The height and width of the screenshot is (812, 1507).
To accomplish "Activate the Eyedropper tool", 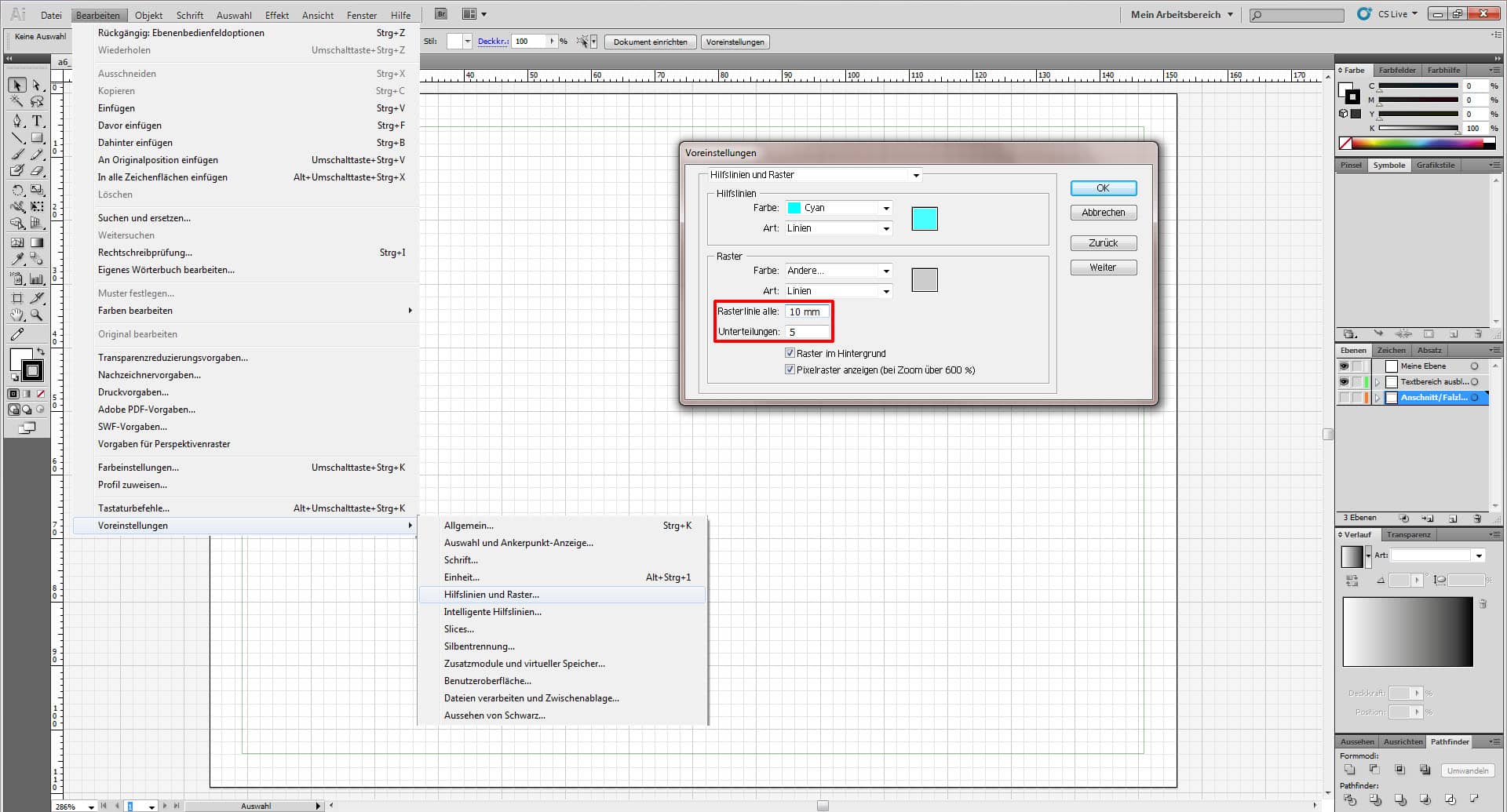I will 17,260.
